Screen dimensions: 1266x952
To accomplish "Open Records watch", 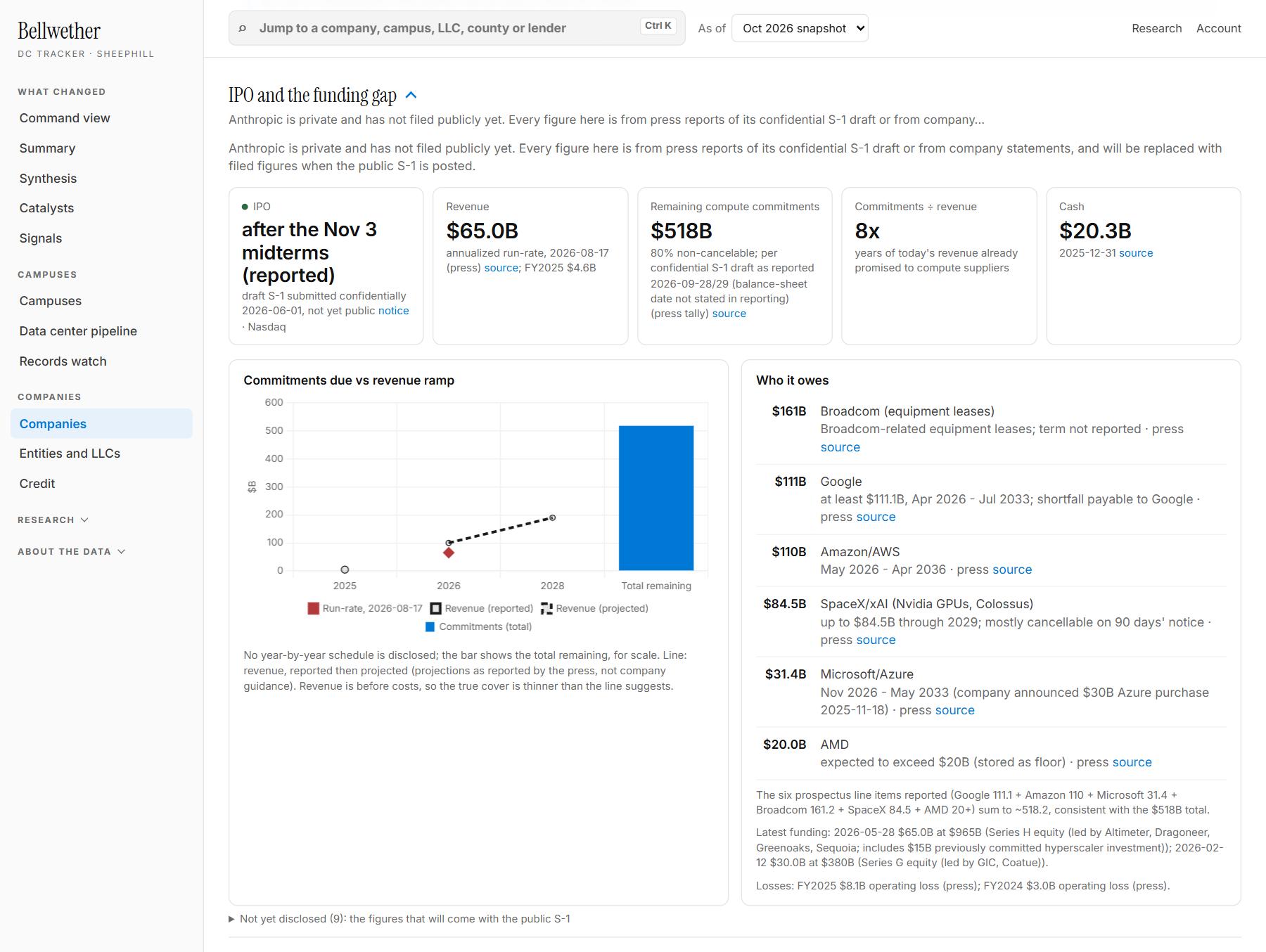I will point(101,361).
